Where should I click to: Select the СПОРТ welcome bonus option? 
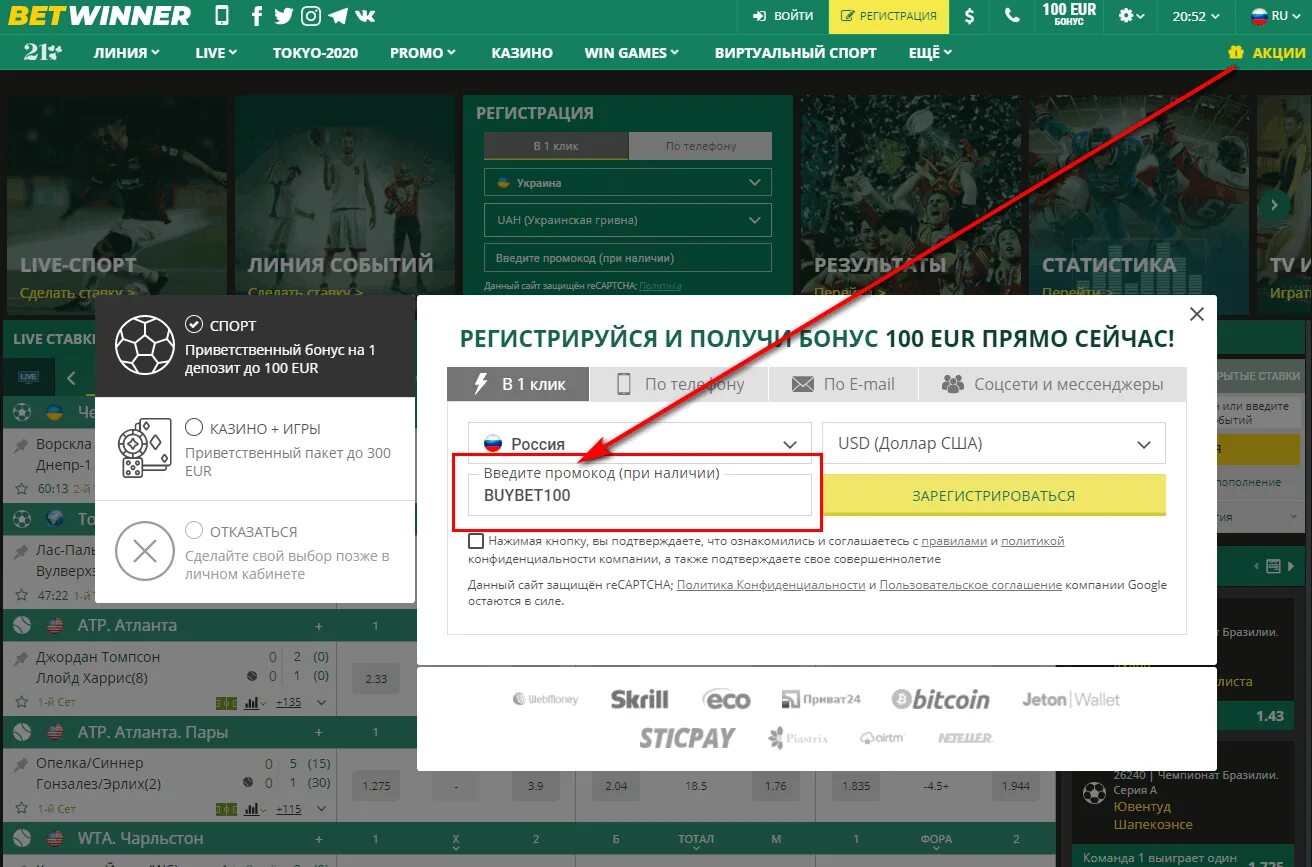[x=254, y=346]
